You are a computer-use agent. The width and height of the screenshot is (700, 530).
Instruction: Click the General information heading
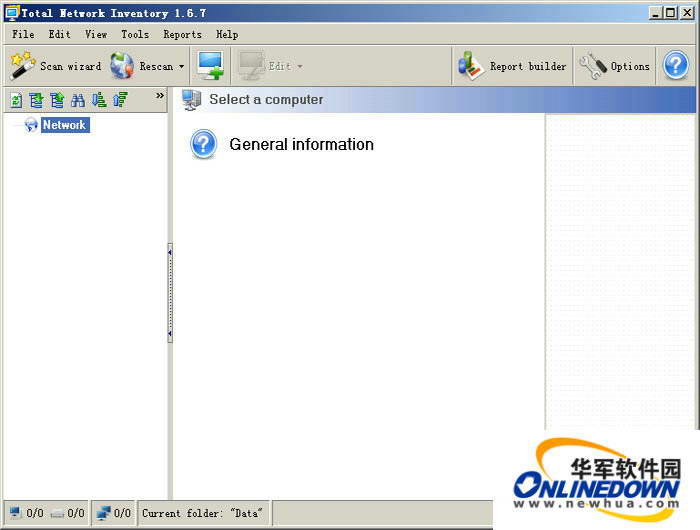(x=301, y=144)
